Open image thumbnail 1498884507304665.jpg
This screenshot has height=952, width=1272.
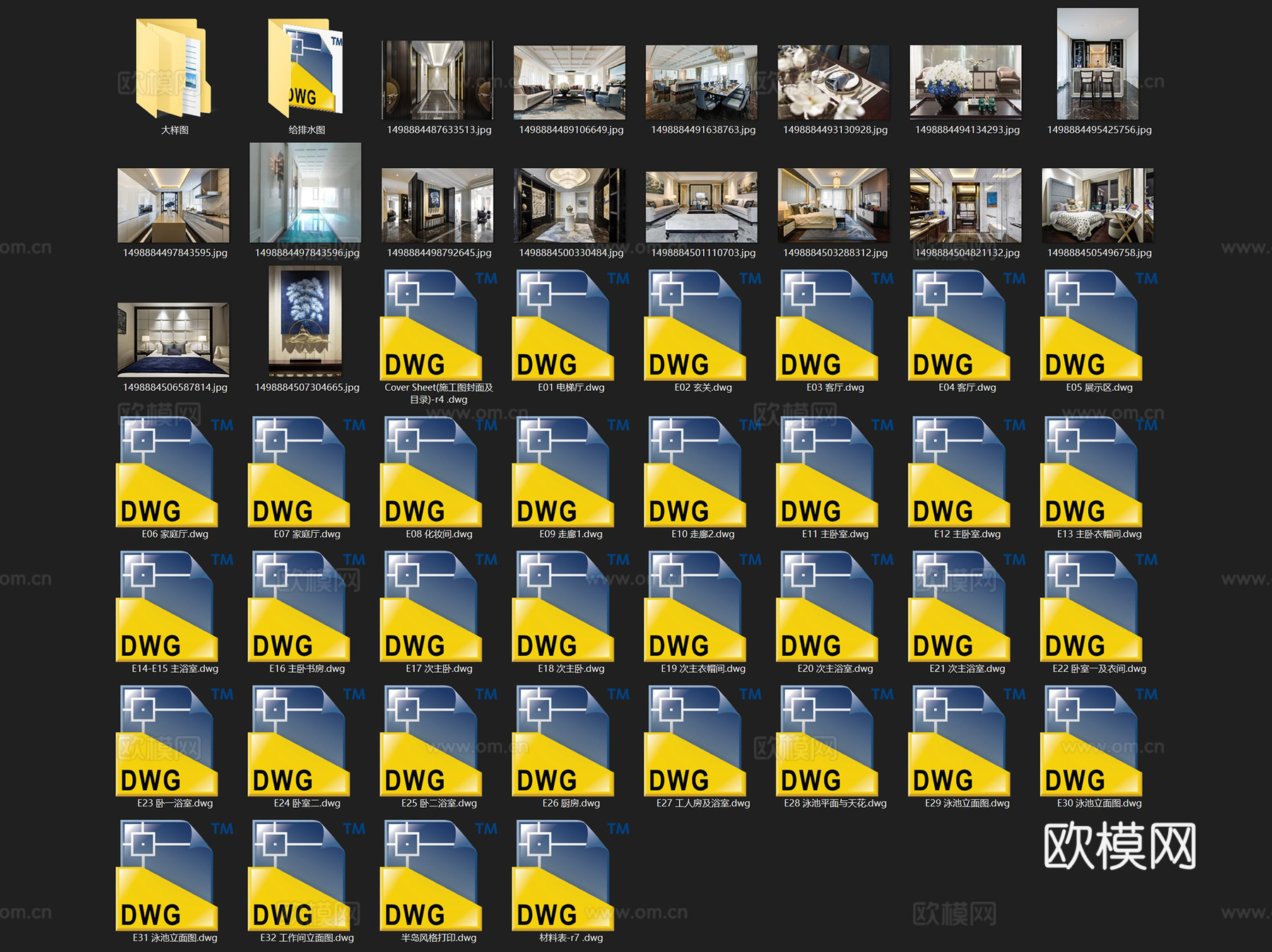coord(306,322)
